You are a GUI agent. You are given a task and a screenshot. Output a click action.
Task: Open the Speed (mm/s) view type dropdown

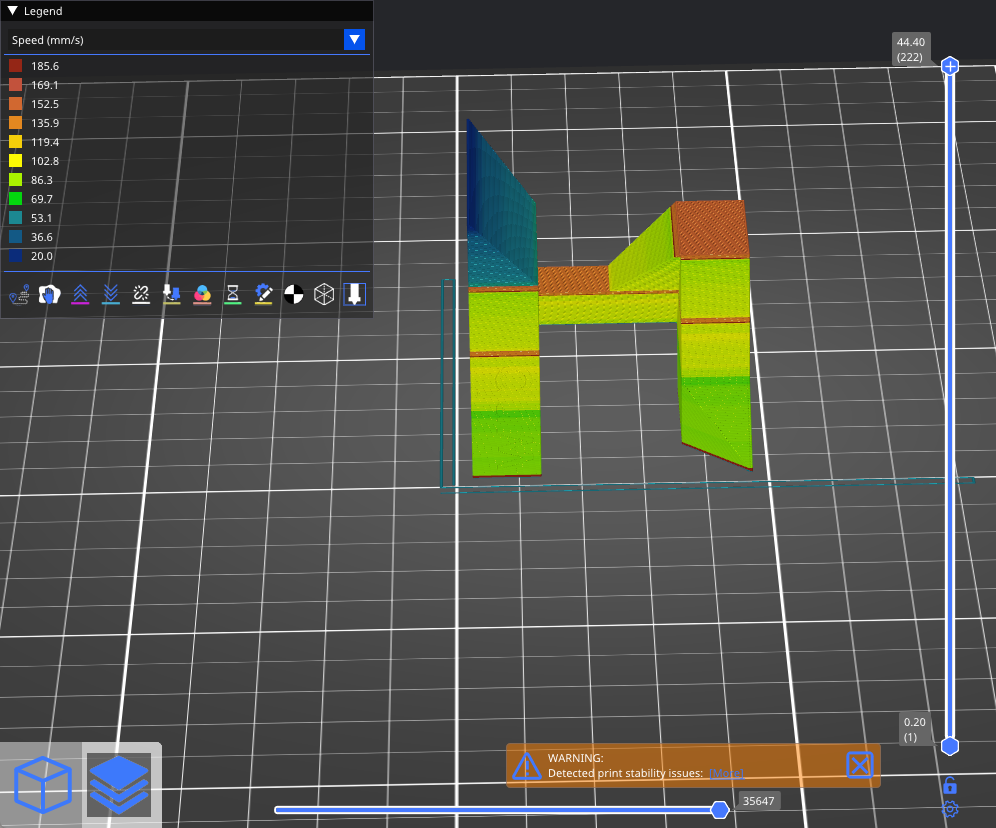tap(354, 40)
